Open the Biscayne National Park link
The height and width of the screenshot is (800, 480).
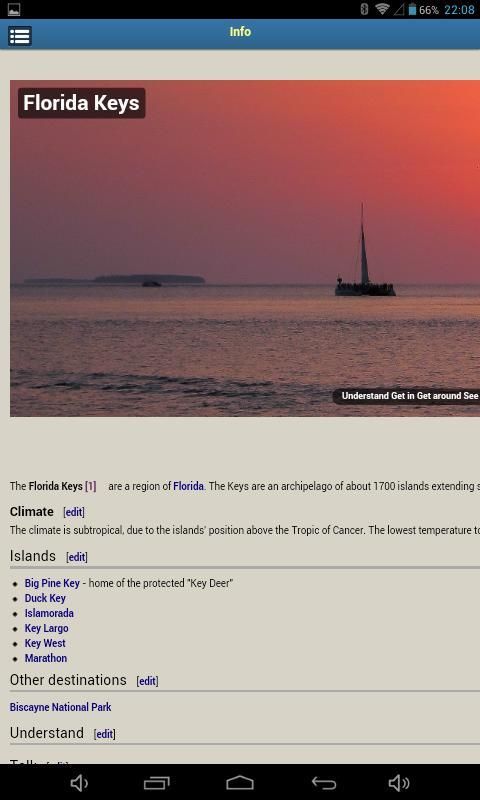tap(60, 707)
